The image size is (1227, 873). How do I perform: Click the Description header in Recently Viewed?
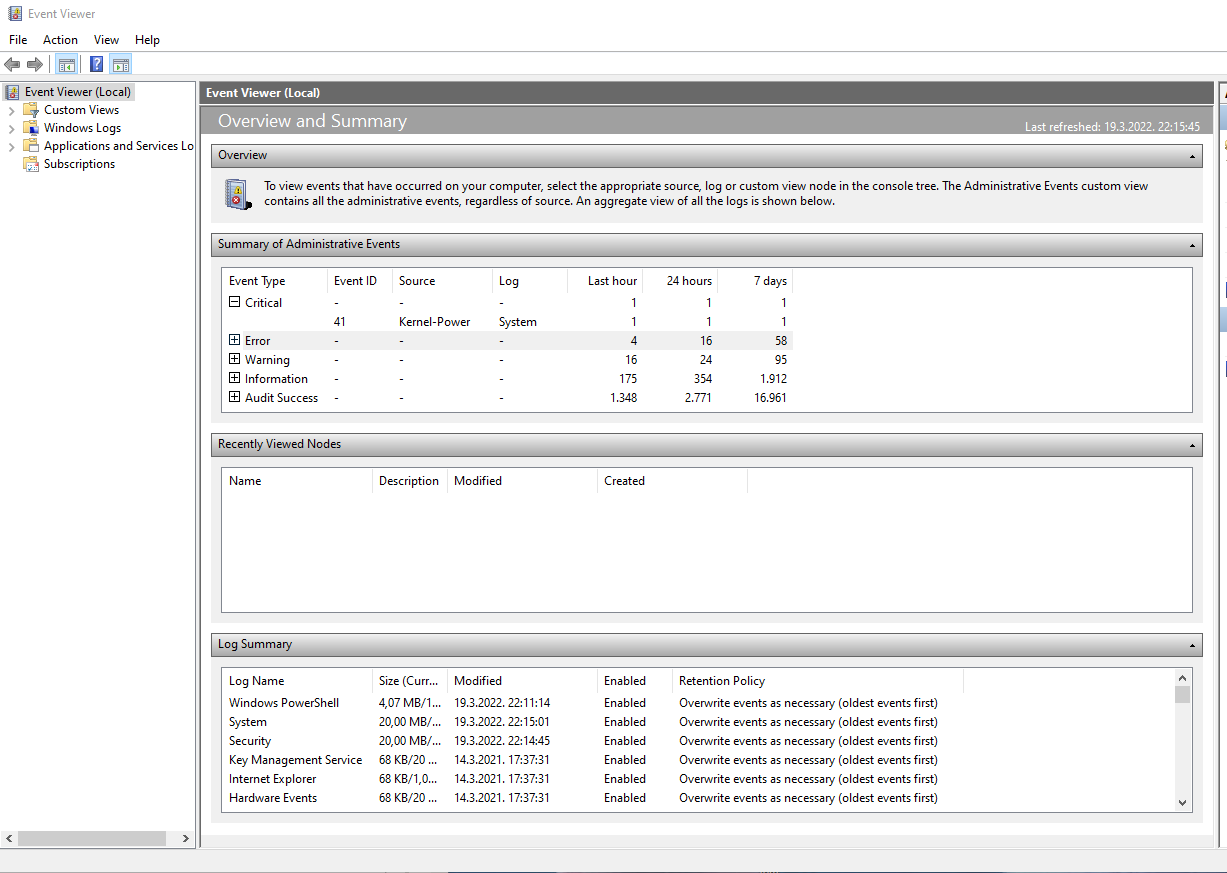pos(410,481)
